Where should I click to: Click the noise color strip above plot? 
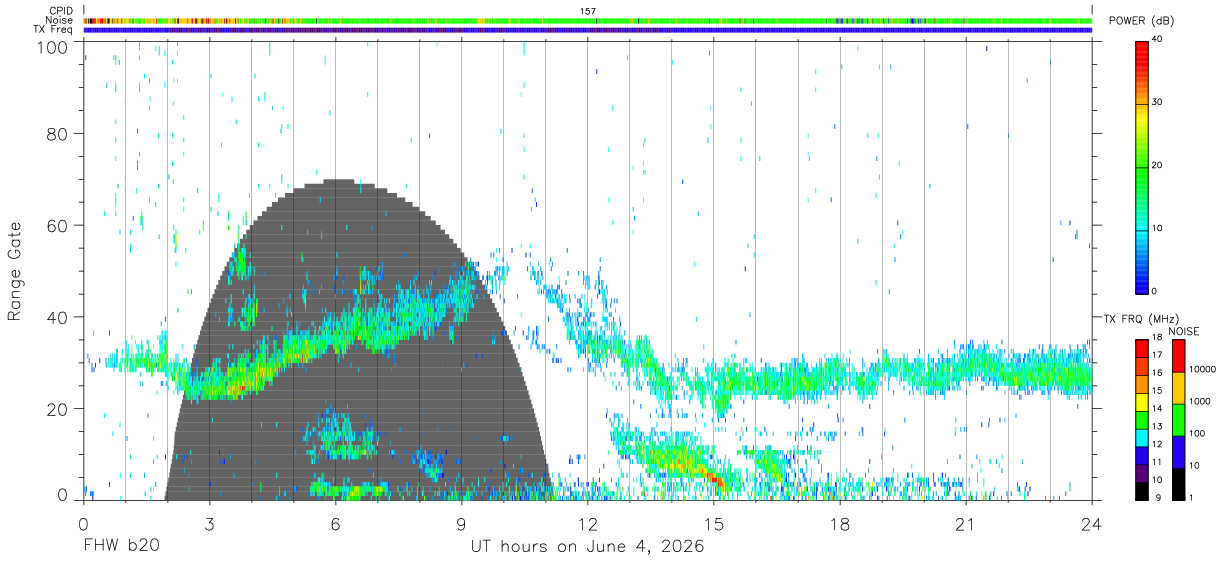pos(588,20)
